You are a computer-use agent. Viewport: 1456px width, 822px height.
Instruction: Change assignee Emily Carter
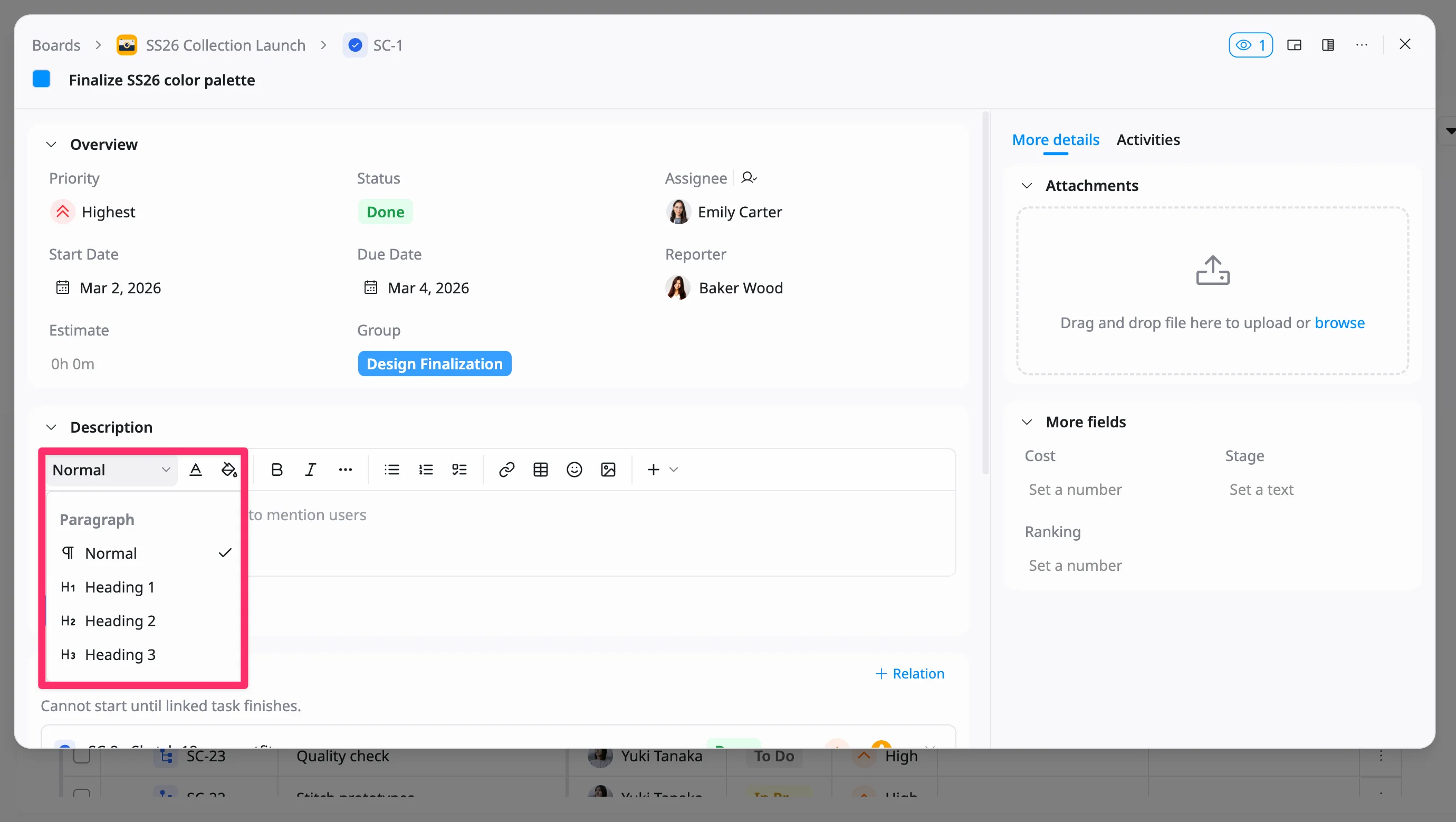724,212
